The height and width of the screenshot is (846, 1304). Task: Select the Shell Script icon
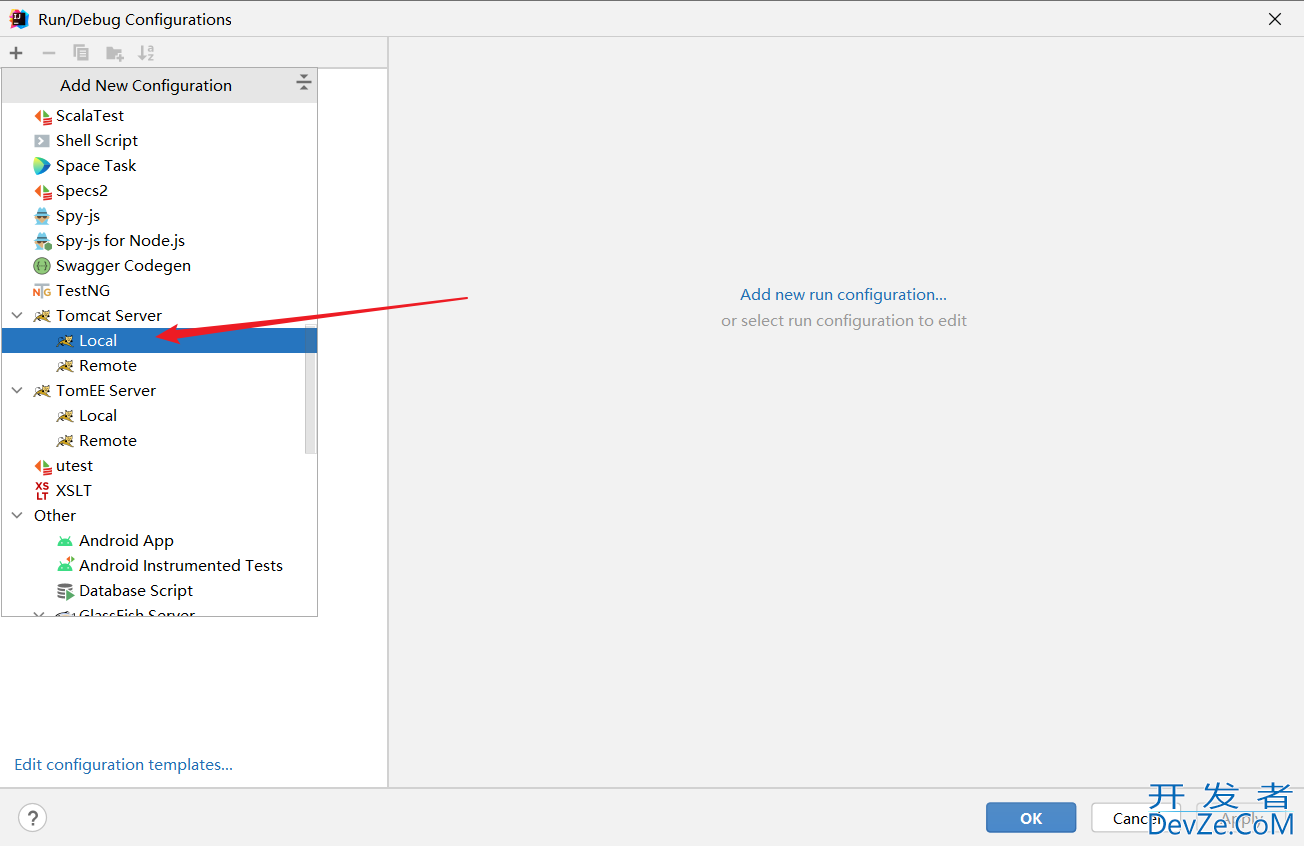point(42,141)
